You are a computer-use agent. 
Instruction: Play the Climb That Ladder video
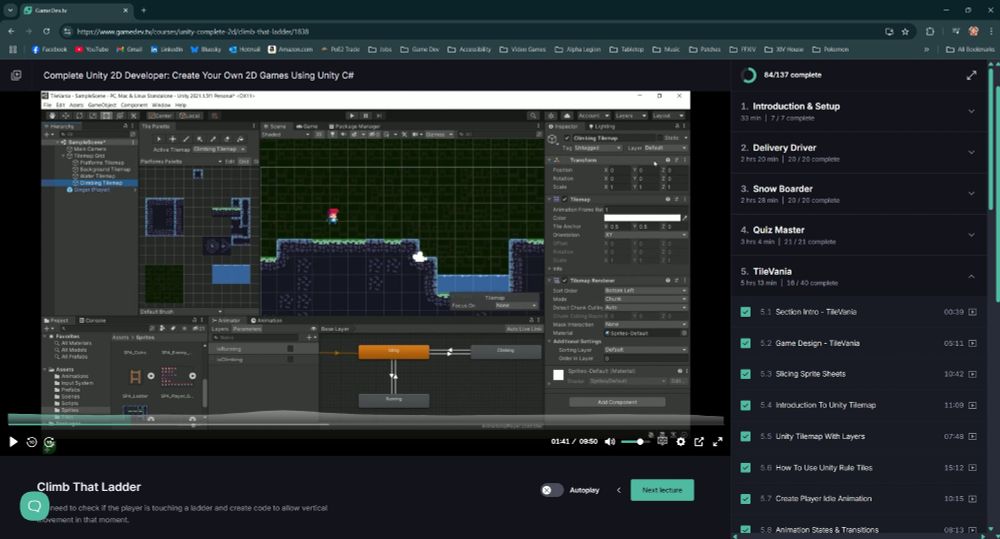[x=13, y=441]
